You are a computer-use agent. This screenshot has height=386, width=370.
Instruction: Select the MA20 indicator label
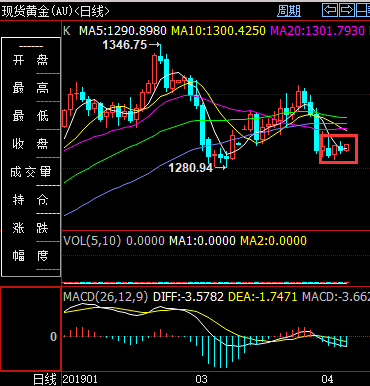(x=317, y=31)
